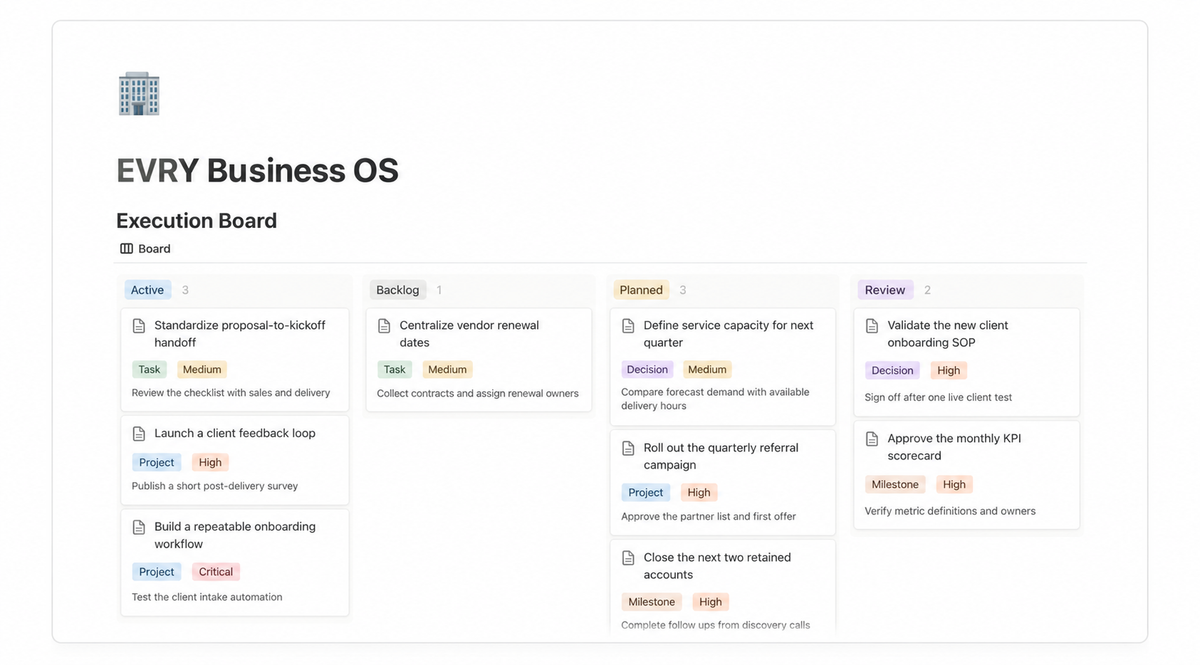Click Milestone tag on monthly KPI scorecard card
The height and width of the screenshot is (665, 1200).
[x=895, y=485]
